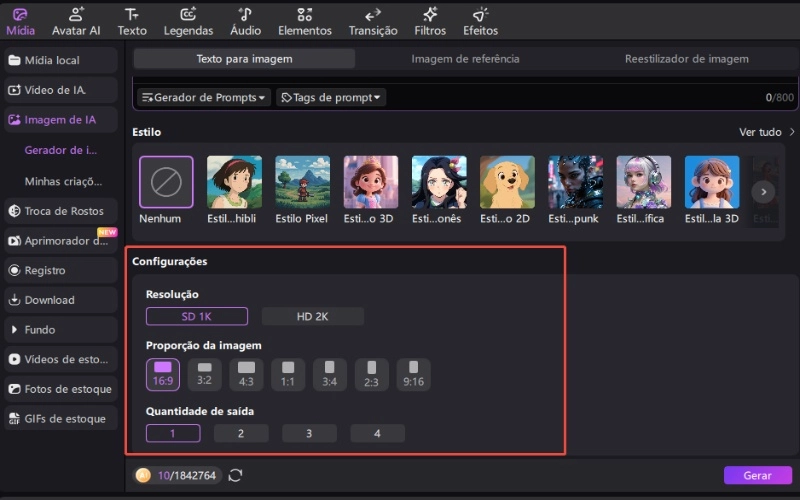Choose the Estil...la 3D style thumbnail
Image resolution: width=800 pixels, height=500 pixels.
coord(712,182)
